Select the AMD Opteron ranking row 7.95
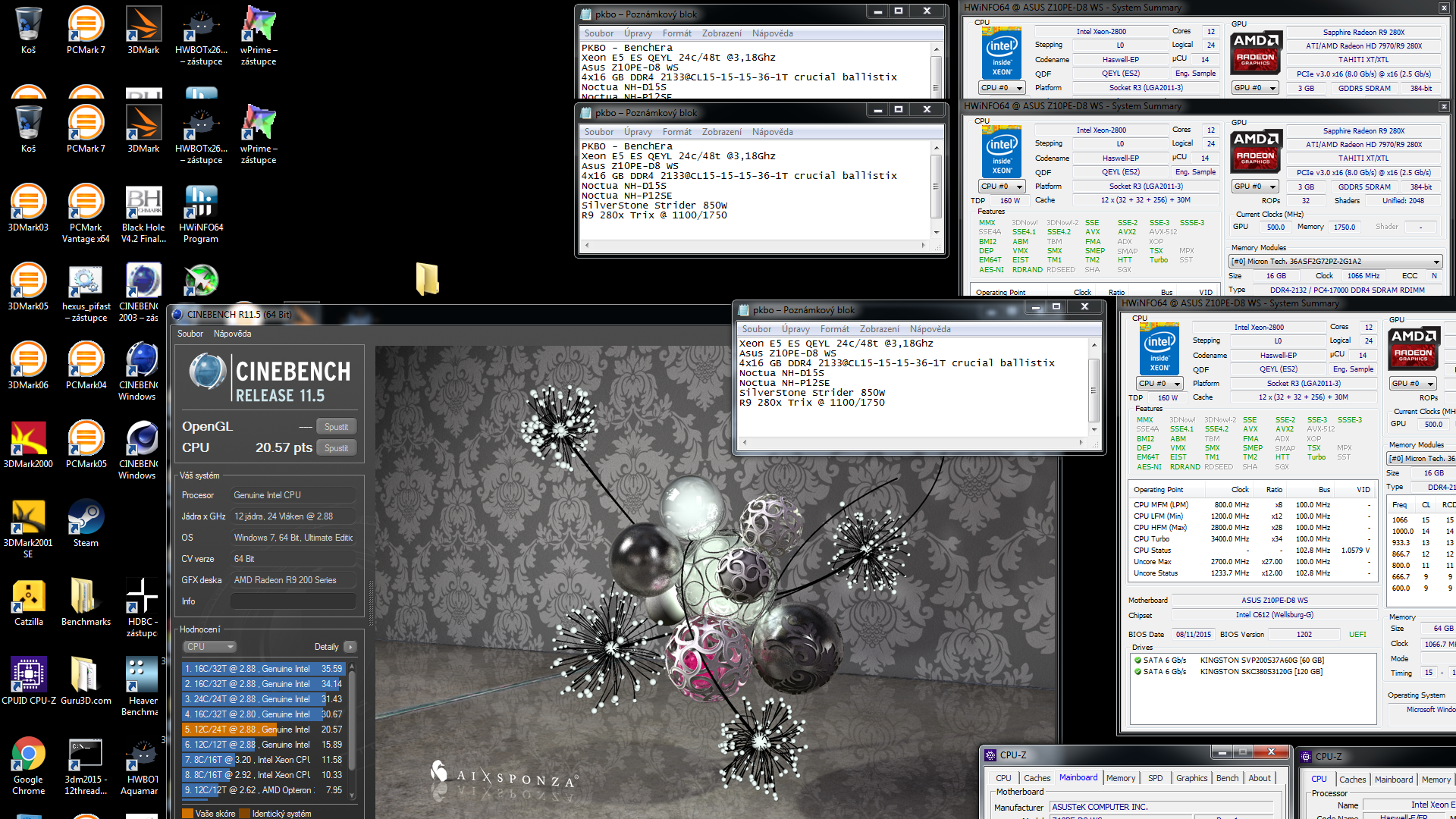Viewport: 1456px width, 819px height. pos(263,790)
